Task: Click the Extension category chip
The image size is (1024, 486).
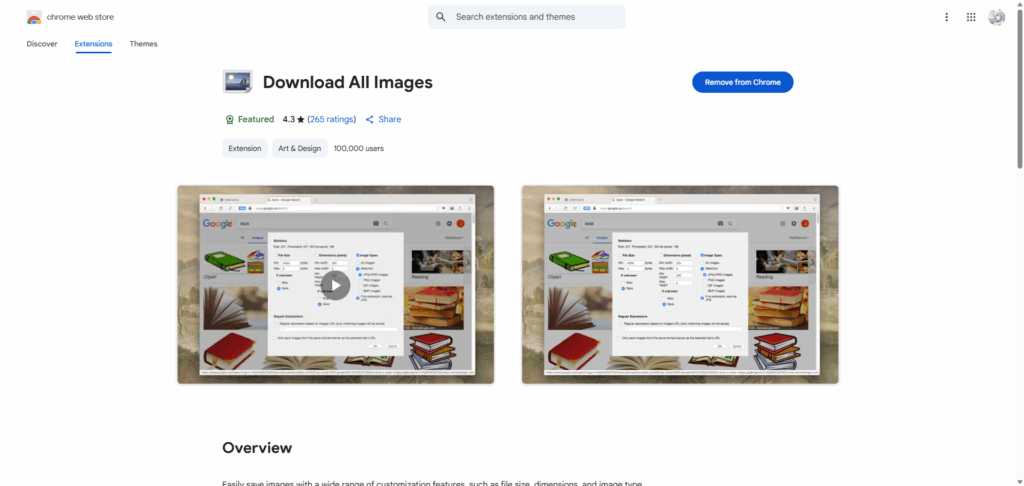Action: (245, 148)
